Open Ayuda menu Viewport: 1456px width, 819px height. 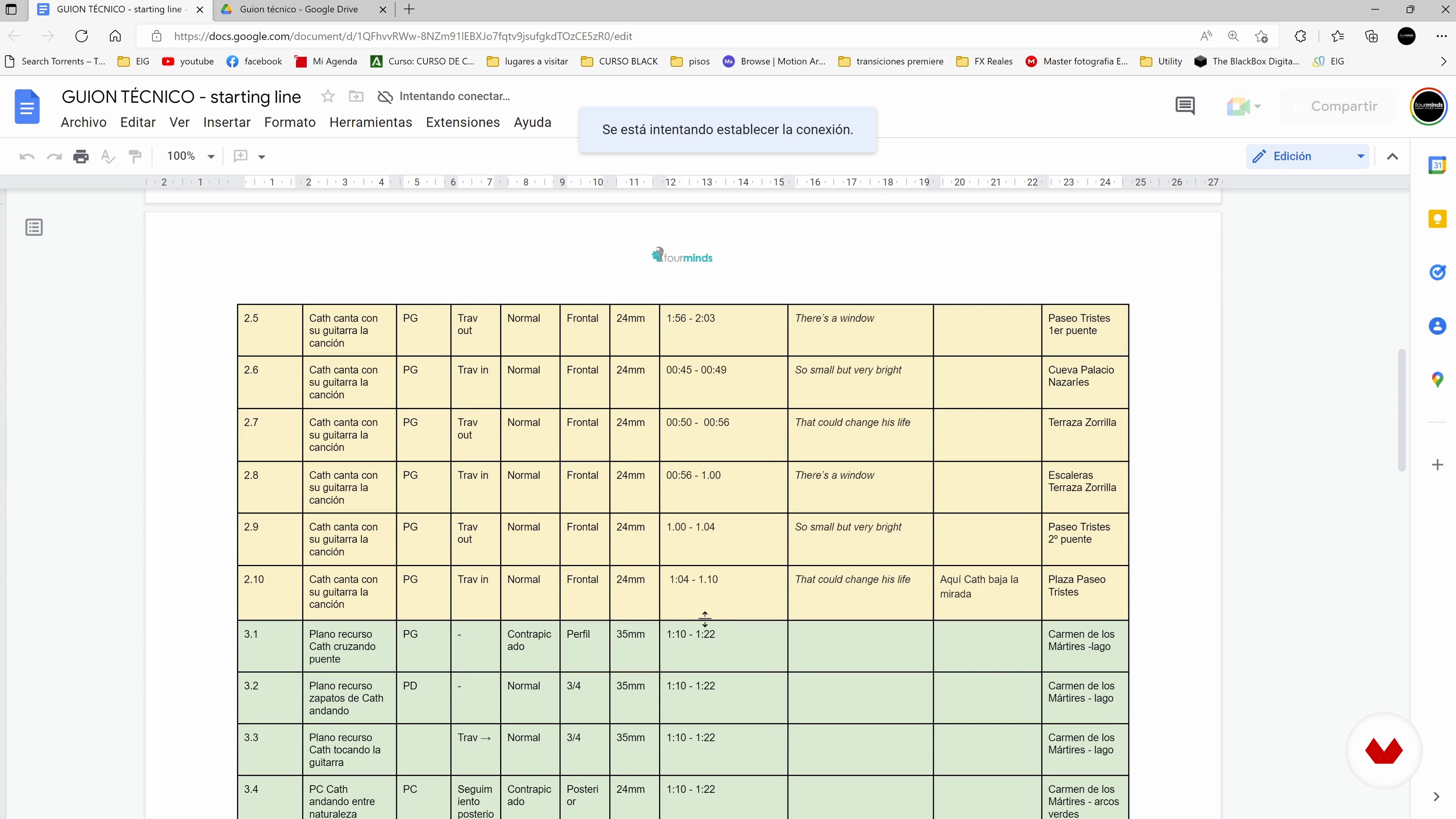532,122
